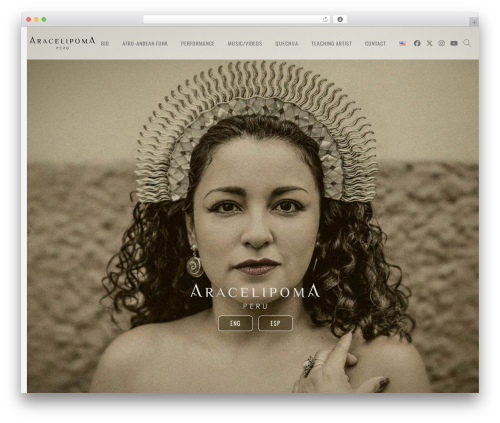Choose the ENG language button
The height and width of the screenshot is (423, 500).
(235, 323)
